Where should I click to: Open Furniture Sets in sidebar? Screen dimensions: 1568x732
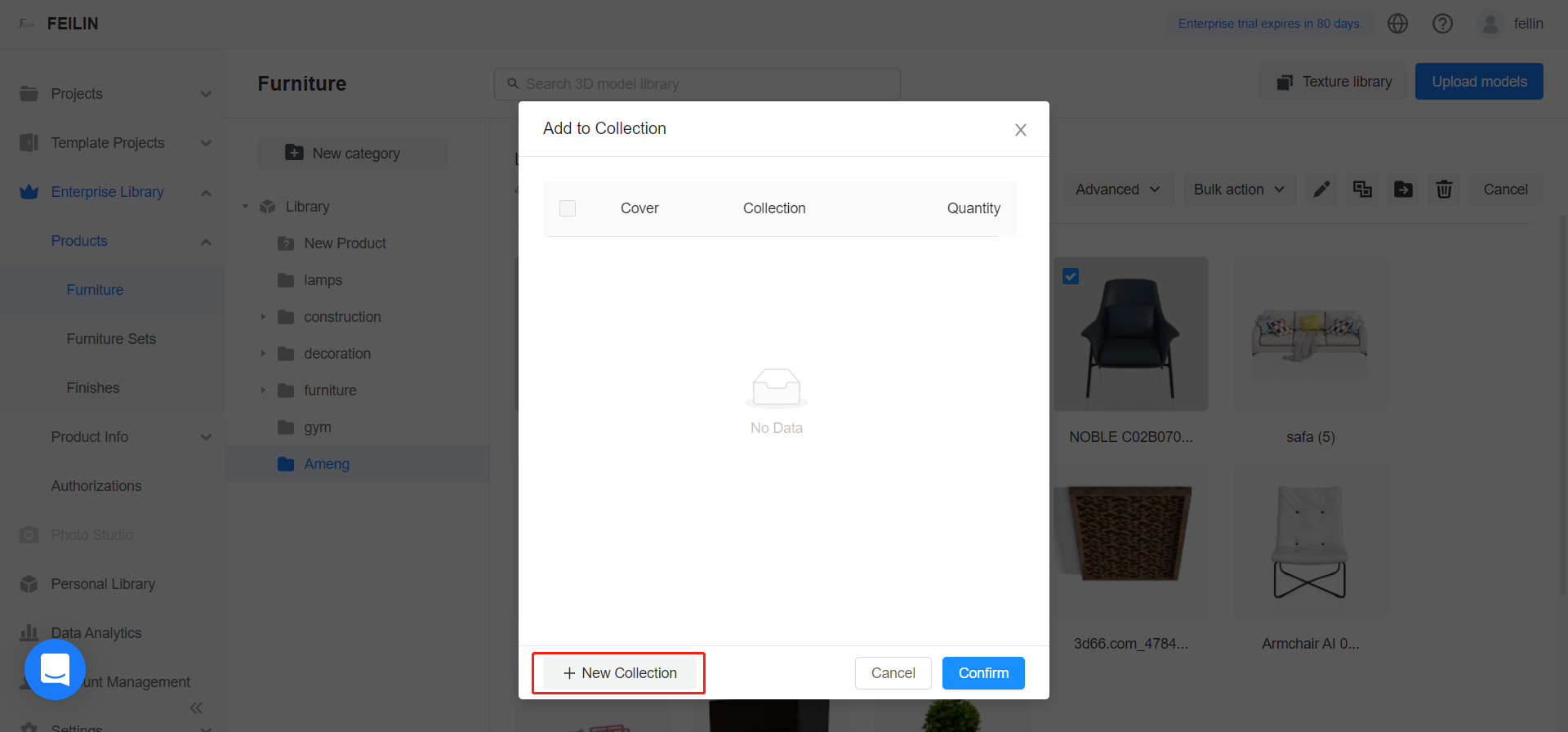111,339
